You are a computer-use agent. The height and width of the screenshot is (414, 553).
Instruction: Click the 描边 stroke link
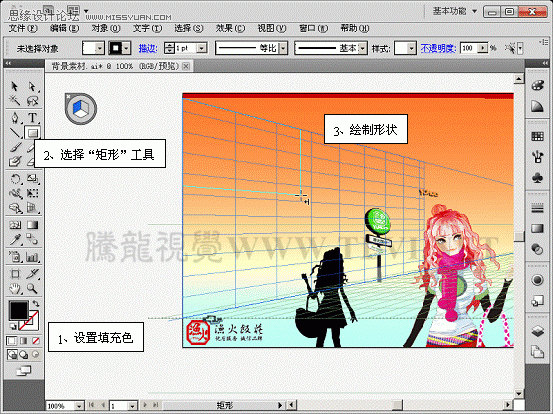tap(148, 48)
